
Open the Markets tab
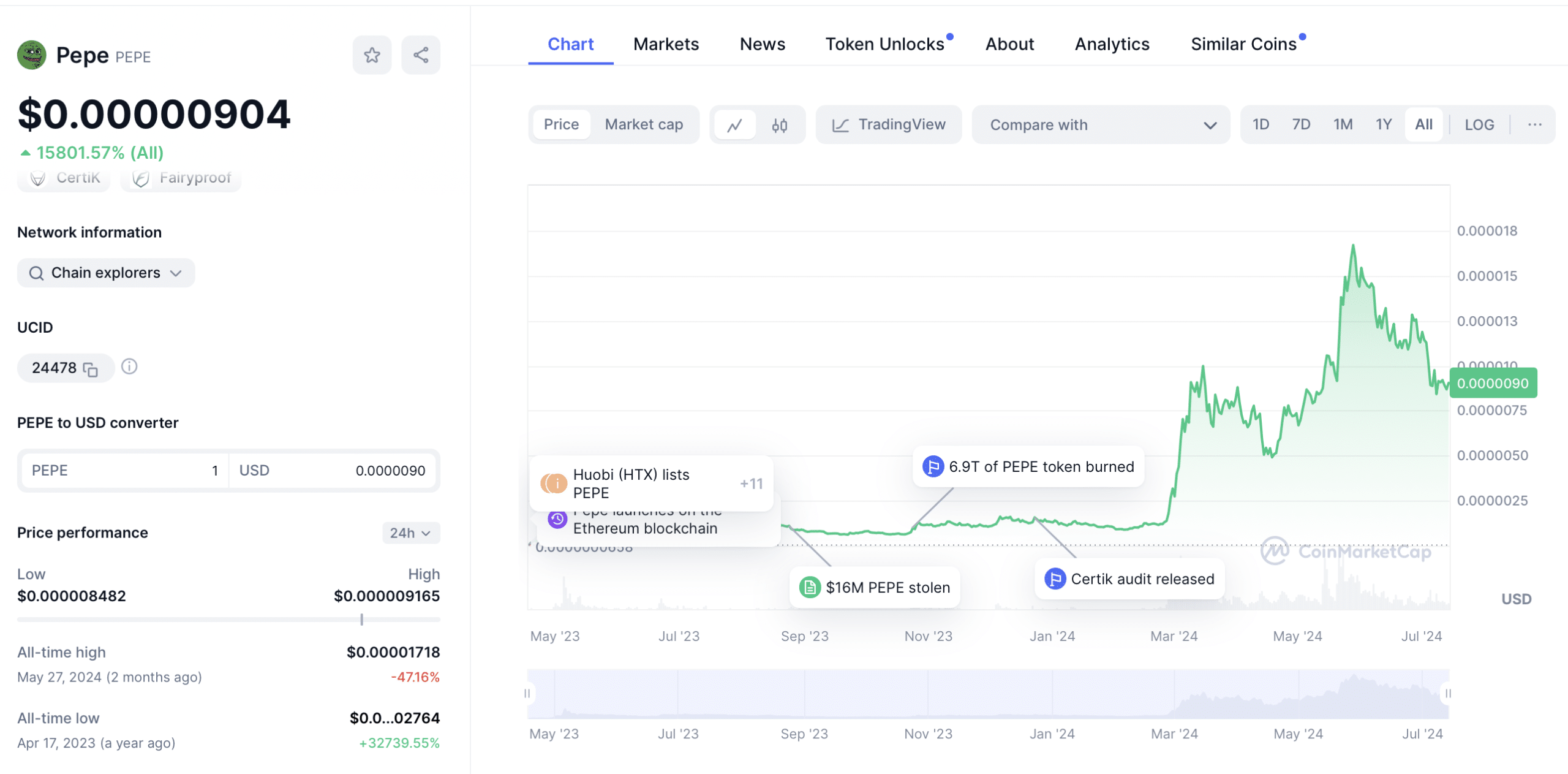pos(666,44)
